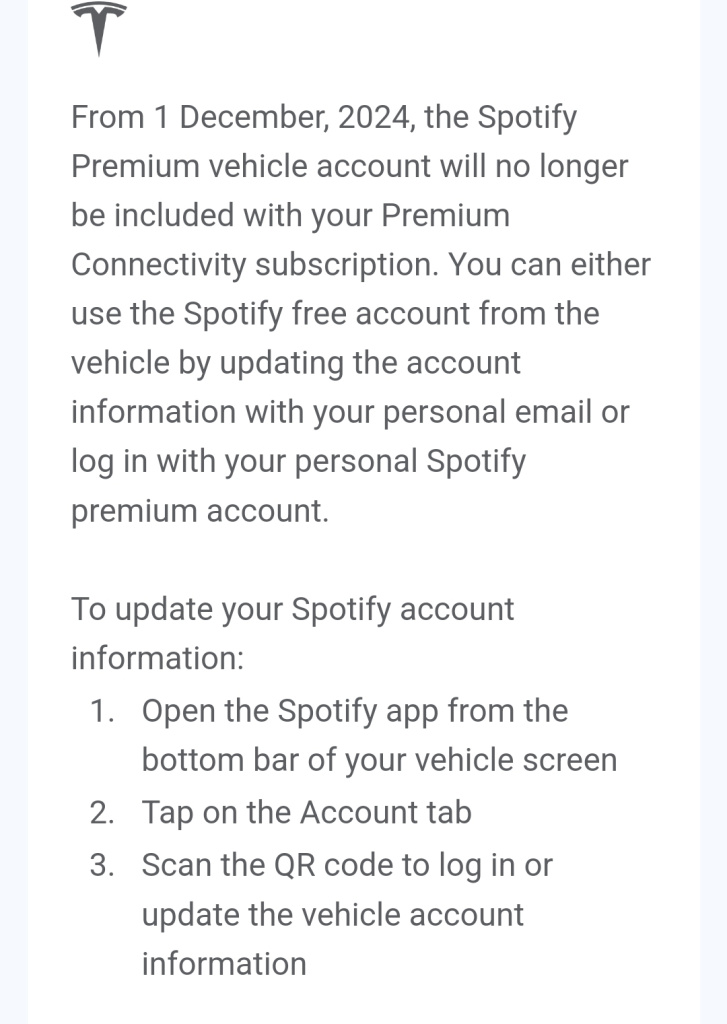Click 'Scan the QR code' step text
This screenshot has width=727, height=1024.
tap(268, 865)
